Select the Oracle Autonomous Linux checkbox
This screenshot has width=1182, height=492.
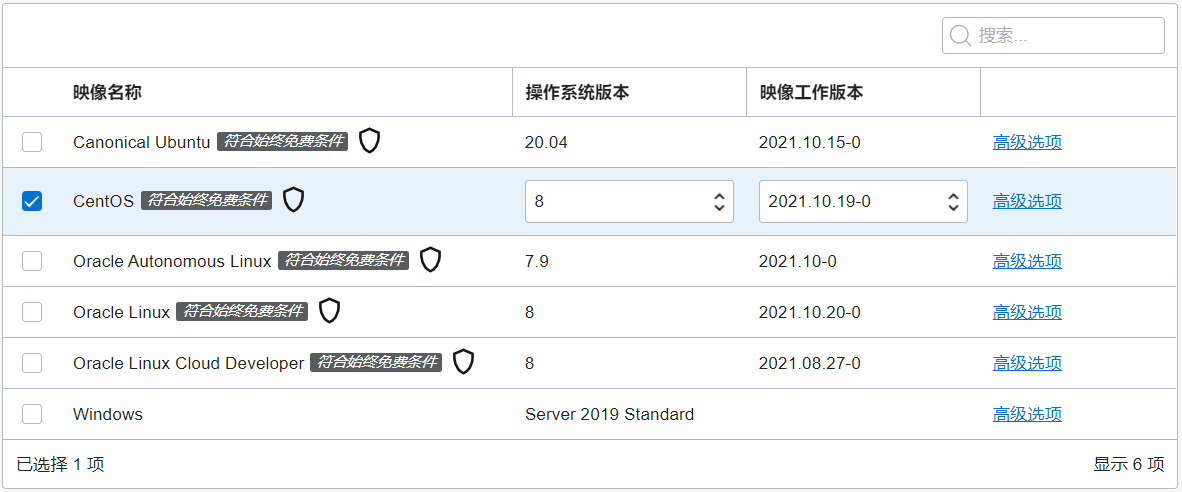pyautogui.click(x=32, y=261)
